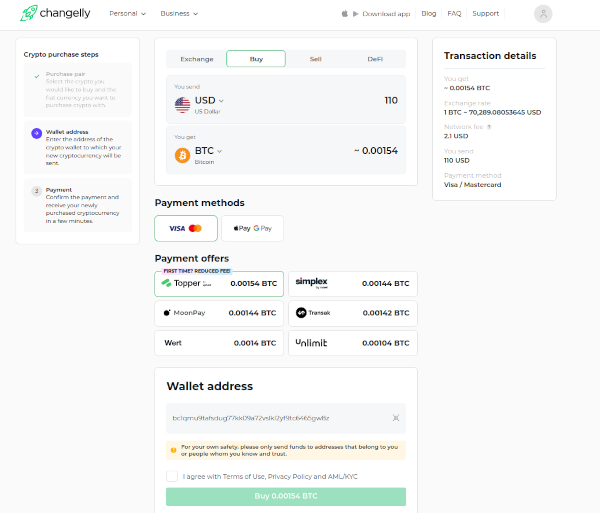Open the Support link

point(485,13)
